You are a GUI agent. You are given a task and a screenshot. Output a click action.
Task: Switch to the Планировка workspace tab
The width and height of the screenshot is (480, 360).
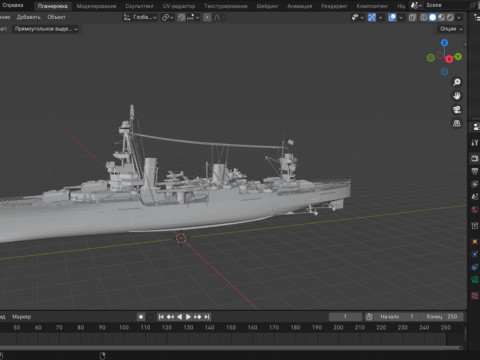tap(52, 6)
